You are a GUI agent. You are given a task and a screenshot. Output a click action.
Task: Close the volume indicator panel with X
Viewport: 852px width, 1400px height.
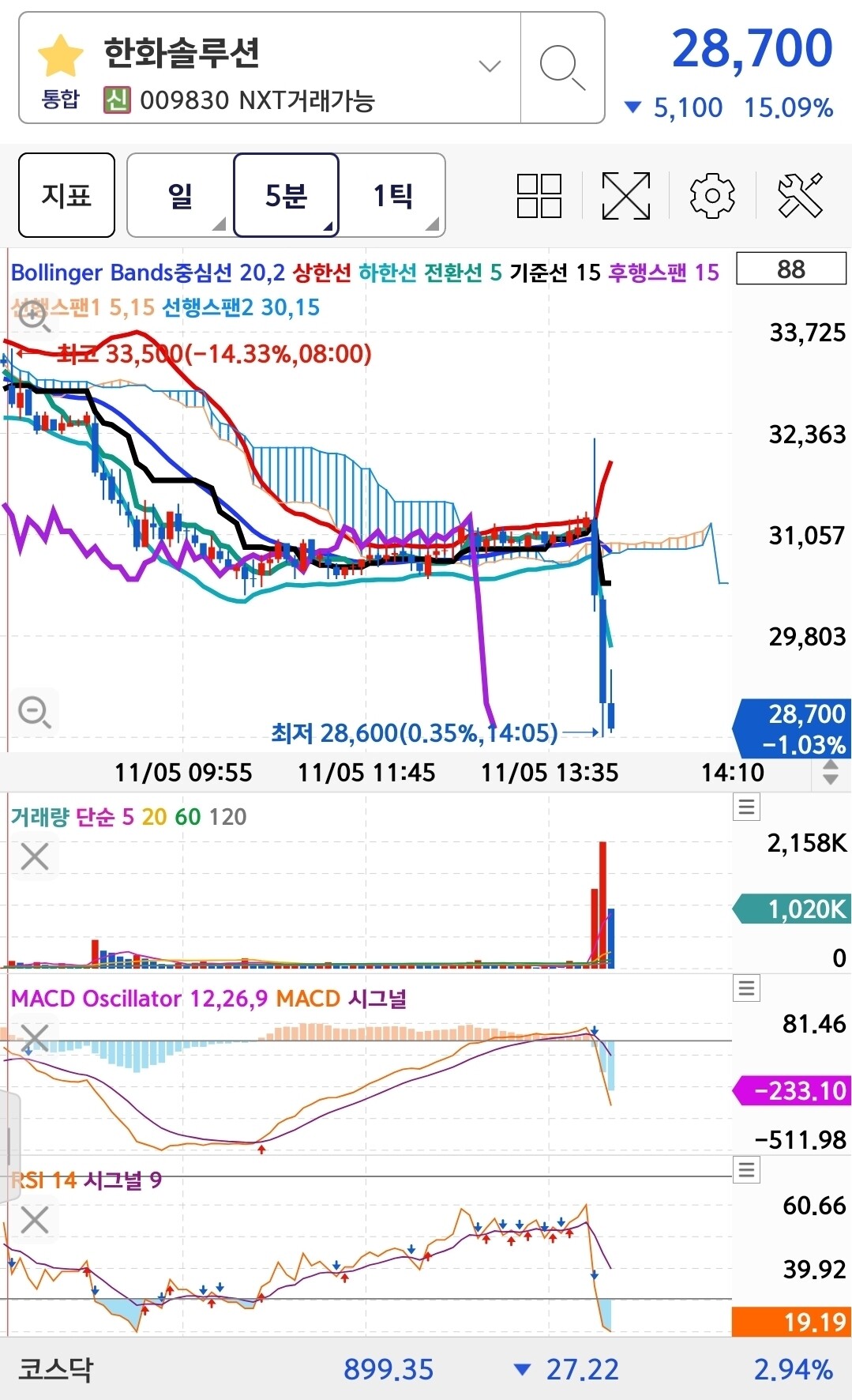pyautogui.click(x=35, y=856)
